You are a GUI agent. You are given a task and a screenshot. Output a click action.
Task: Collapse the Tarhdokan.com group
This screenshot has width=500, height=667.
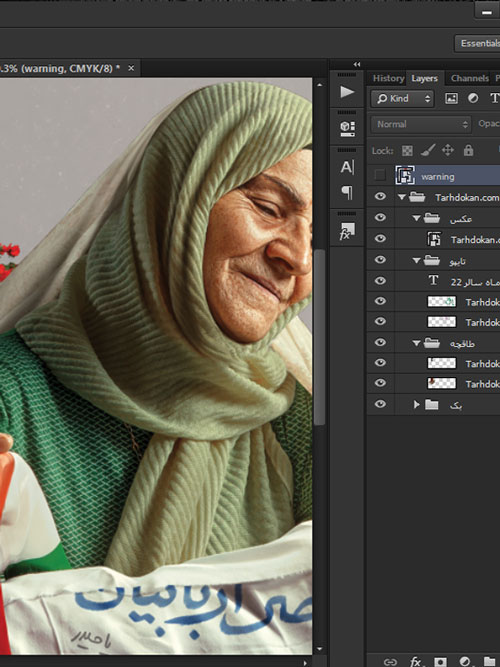[x=402, y=197]
